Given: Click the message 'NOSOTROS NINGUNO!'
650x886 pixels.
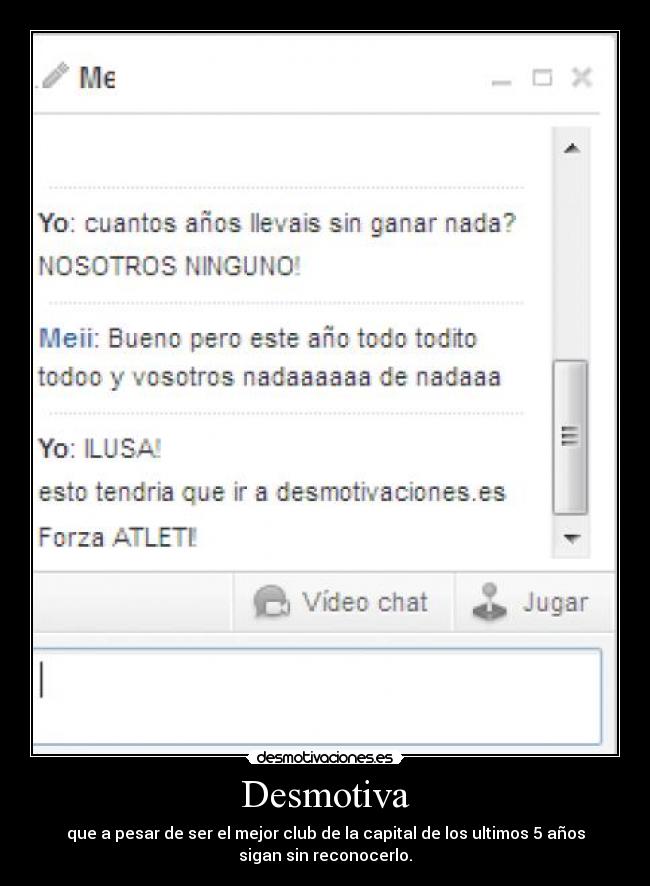Looking at the screenshot, I should (x=170, y=266).
